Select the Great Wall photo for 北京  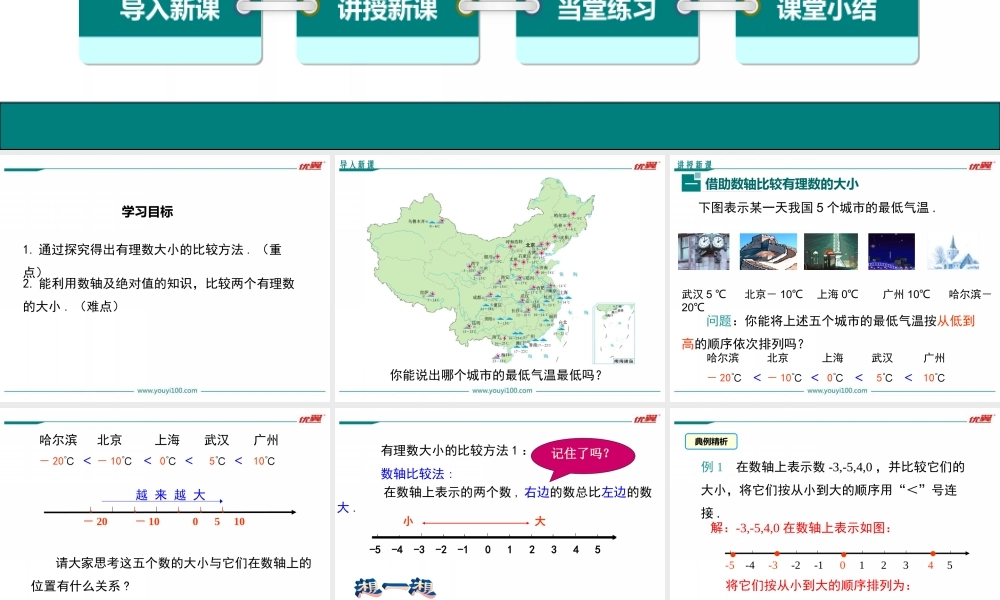768,252
